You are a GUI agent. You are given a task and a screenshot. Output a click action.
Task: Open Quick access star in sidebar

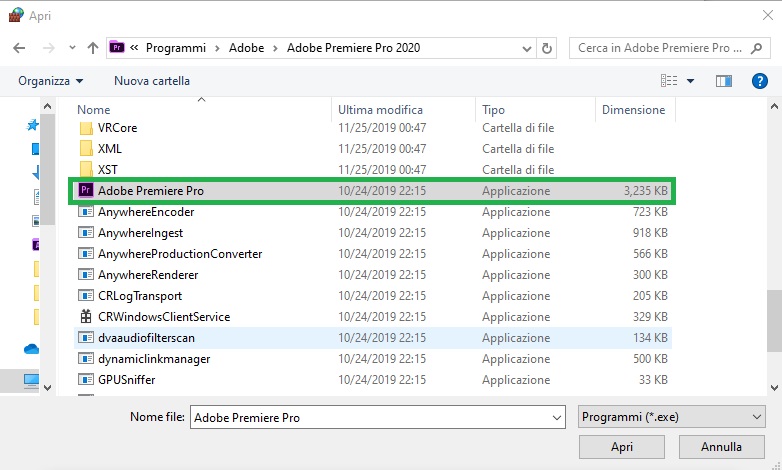click(x=32, y=125)
